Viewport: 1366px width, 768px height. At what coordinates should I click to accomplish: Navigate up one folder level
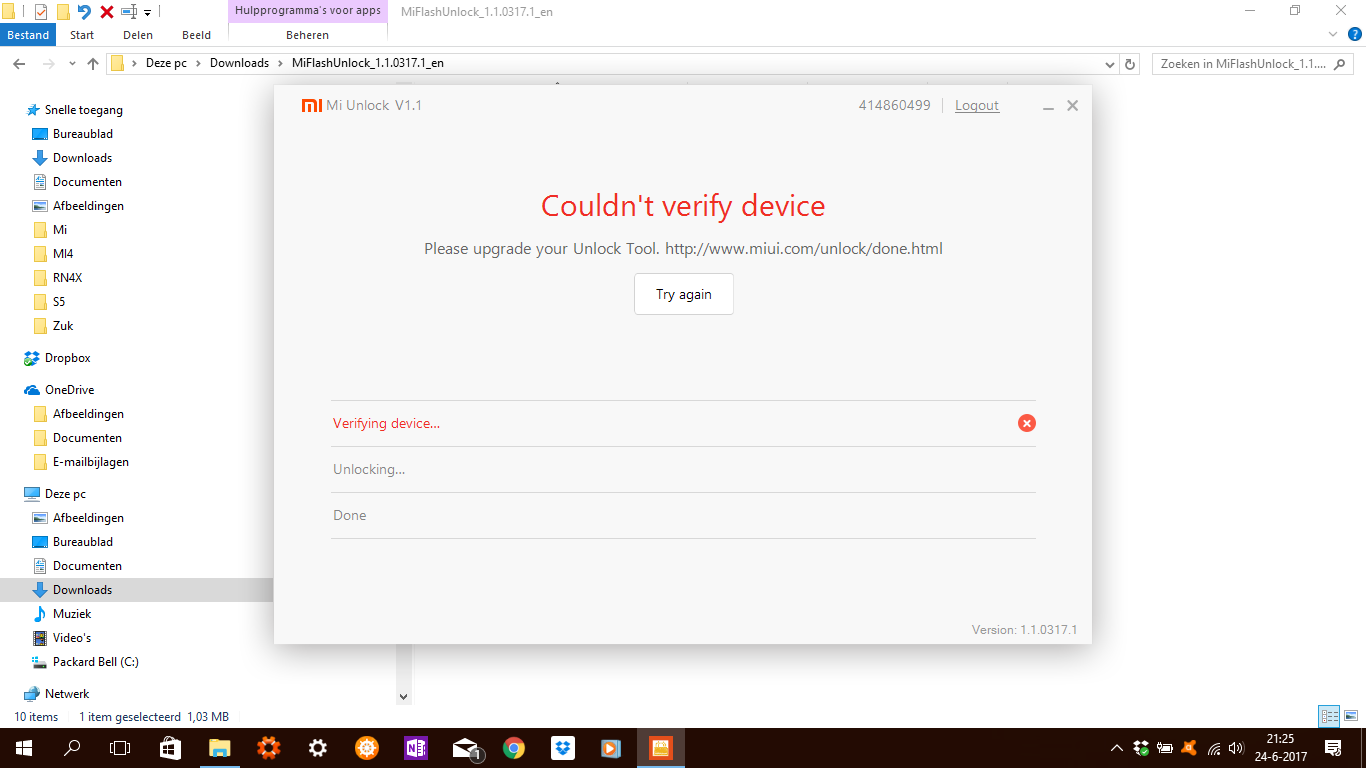tap(93, 63)
